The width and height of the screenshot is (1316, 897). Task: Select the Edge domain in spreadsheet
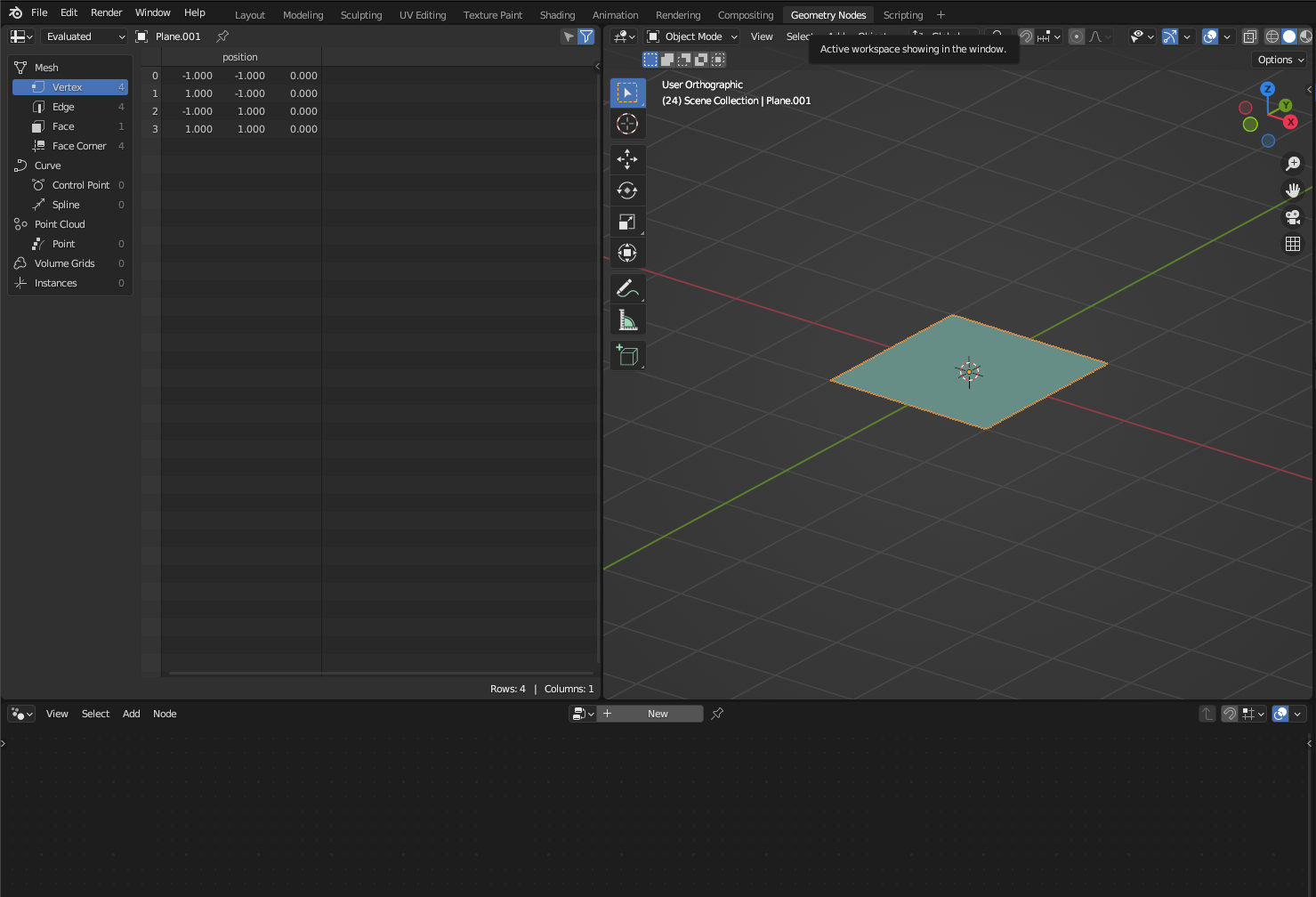point(70,107)
